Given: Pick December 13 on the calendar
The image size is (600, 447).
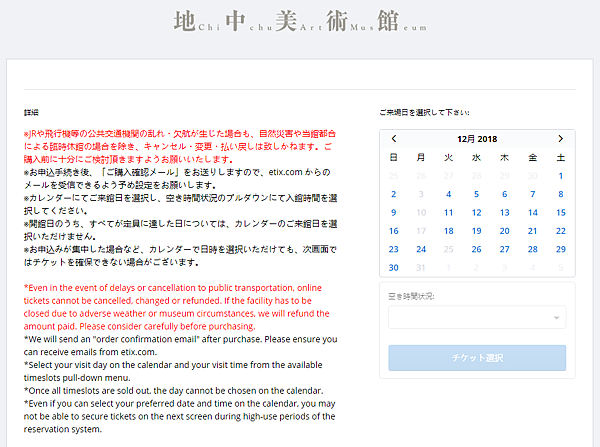Looking at the screenshot, I should click(x=505, y=213).
